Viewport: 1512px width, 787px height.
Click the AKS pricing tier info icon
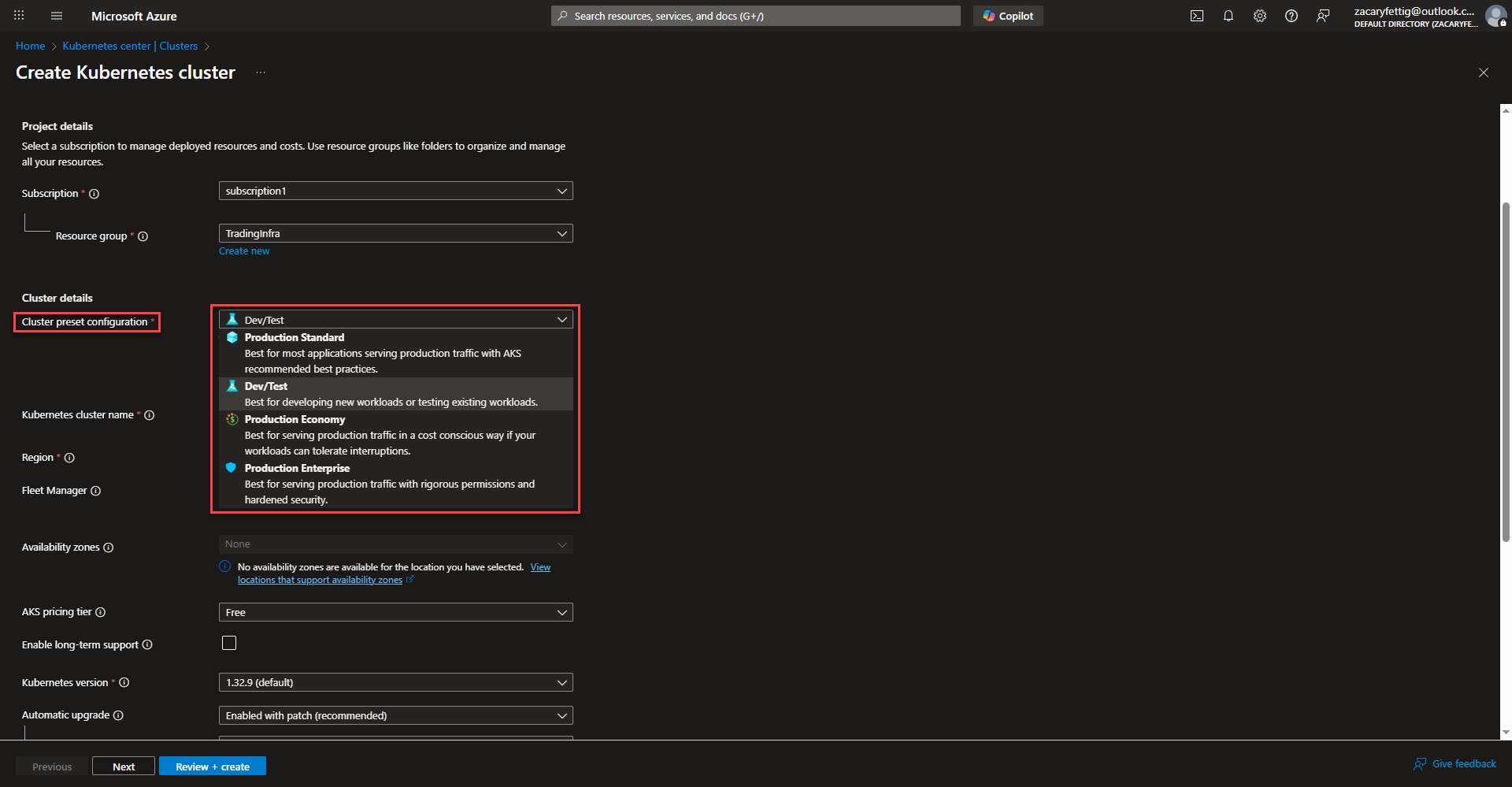(x=101, y=612)
